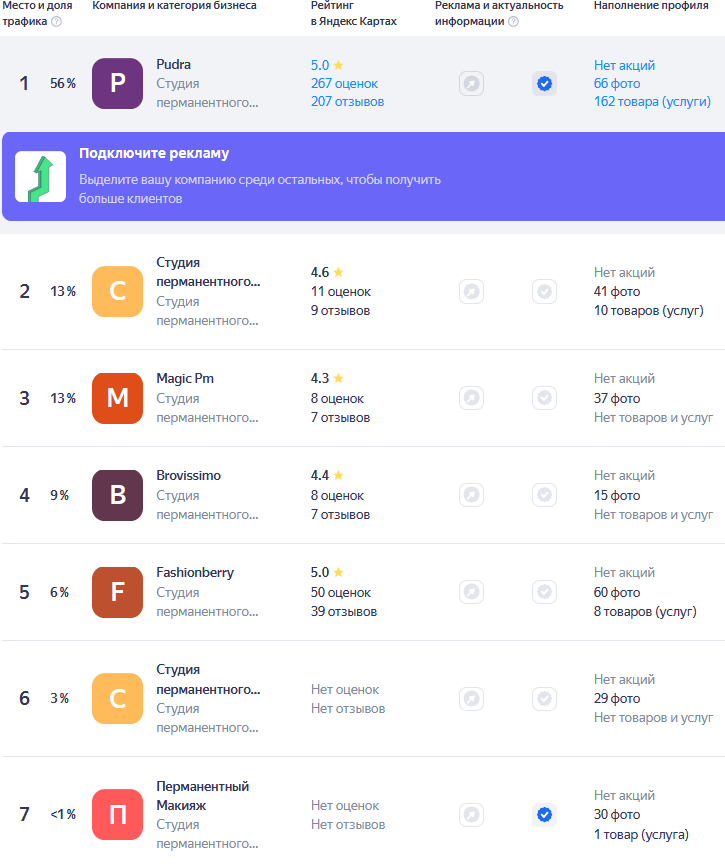Click the verification badge in Brovissimo row

coord(544,495)
